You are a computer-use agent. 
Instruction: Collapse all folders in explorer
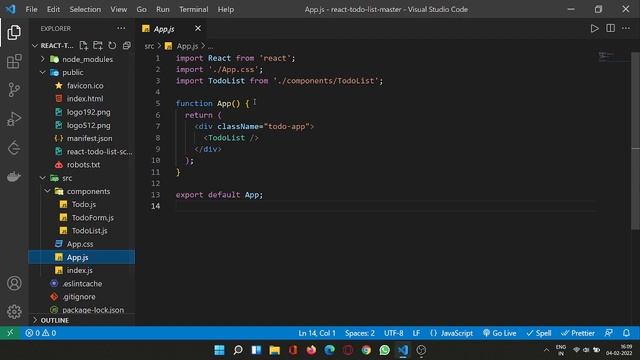pos(127,45)
